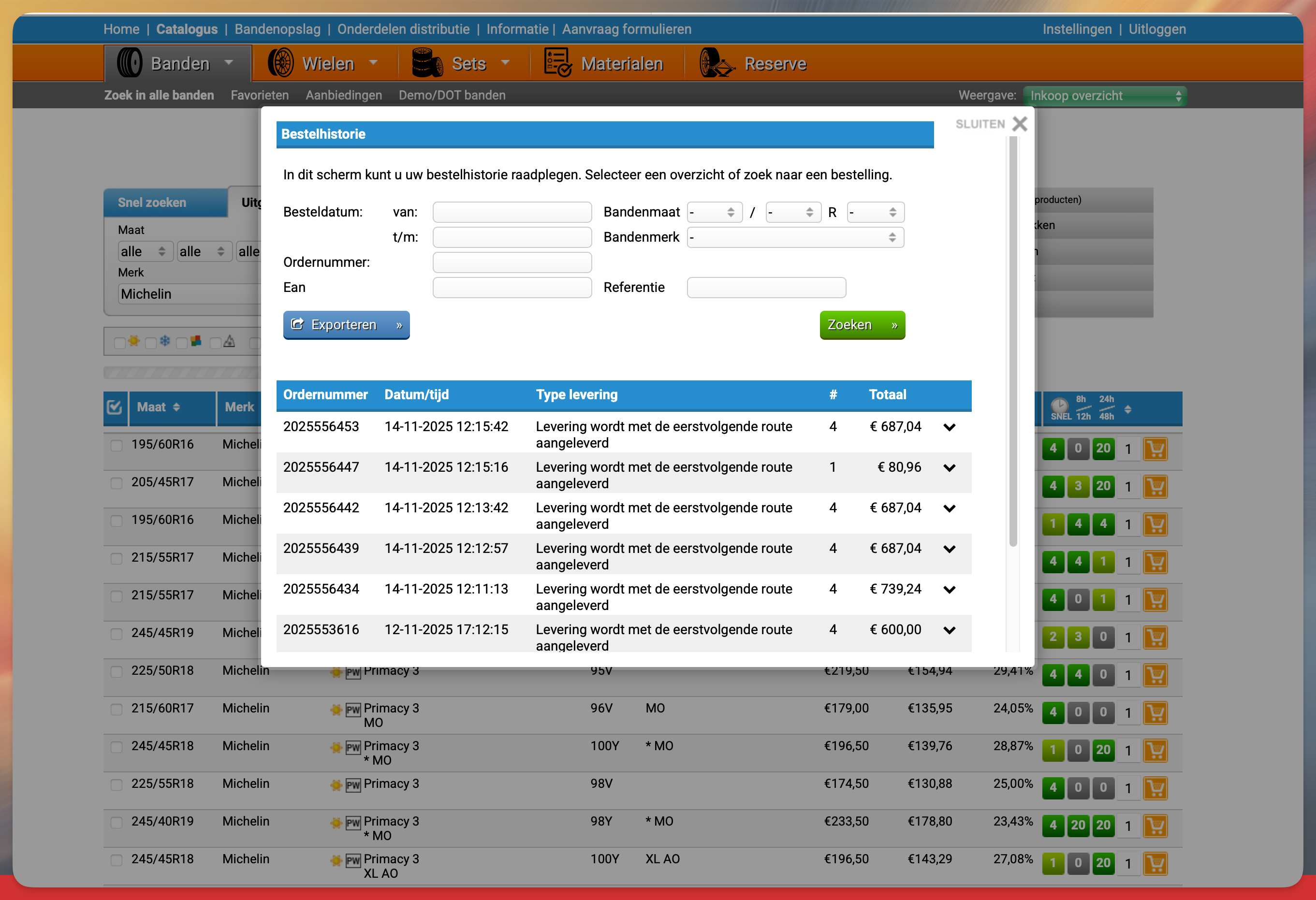The height and width of the screenshot is (900, 1316).
Task: Click the Materialen checklist icon
Action: point(557,63)
